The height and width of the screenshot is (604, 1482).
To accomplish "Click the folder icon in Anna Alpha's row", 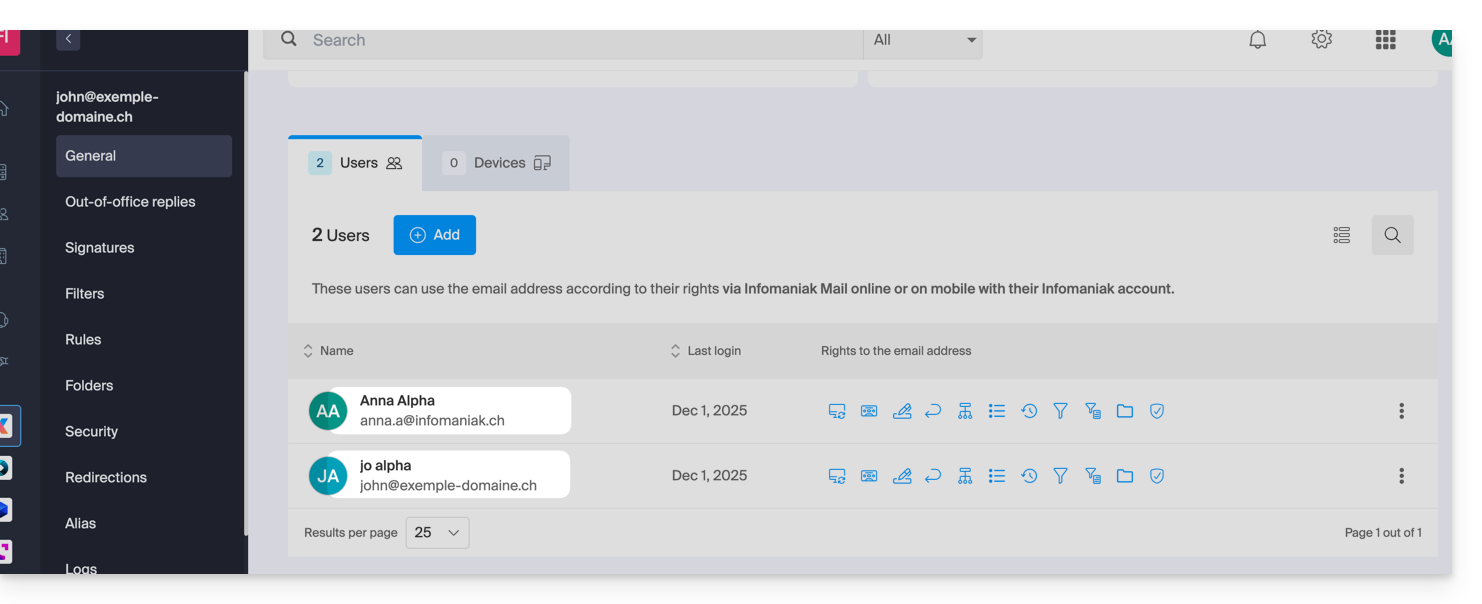I will coord(1125,411).
